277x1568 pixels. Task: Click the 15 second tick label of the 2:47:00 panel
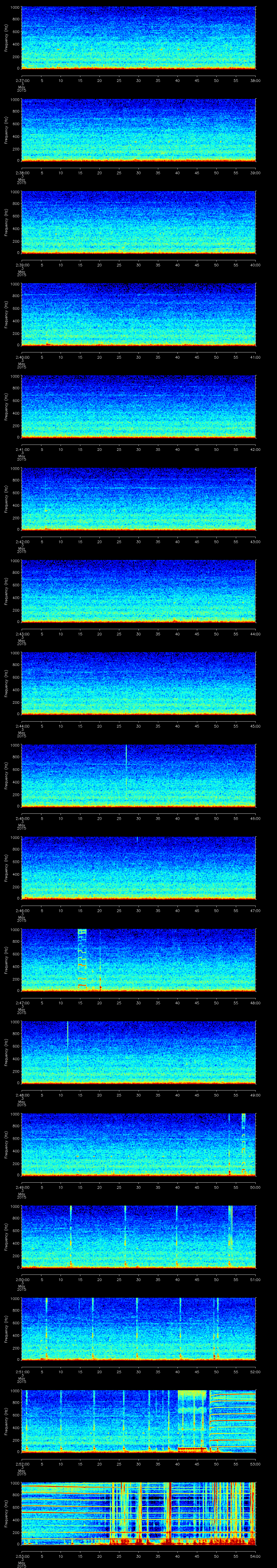(80, 1003)
